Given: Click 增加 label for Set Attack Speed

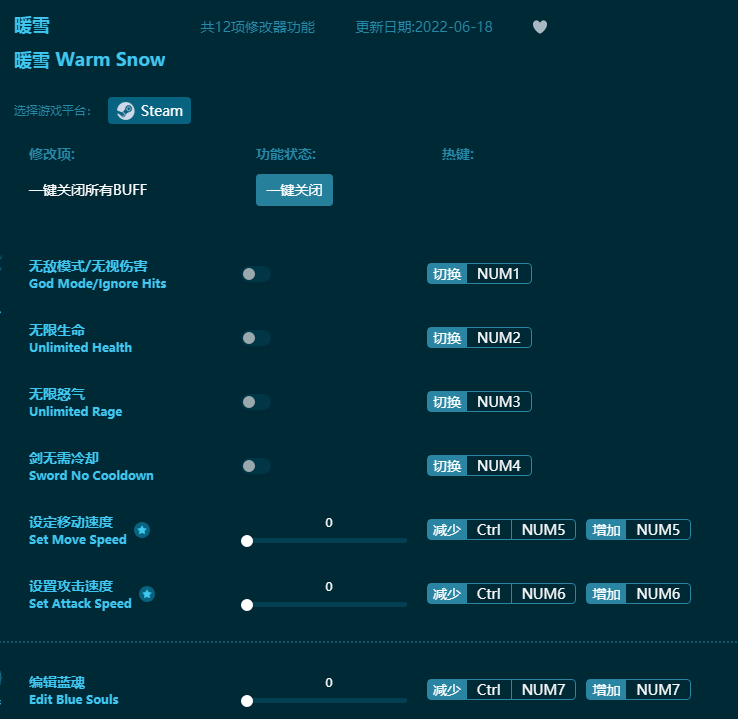Looking at the screenshot, I should coord(606,594).
